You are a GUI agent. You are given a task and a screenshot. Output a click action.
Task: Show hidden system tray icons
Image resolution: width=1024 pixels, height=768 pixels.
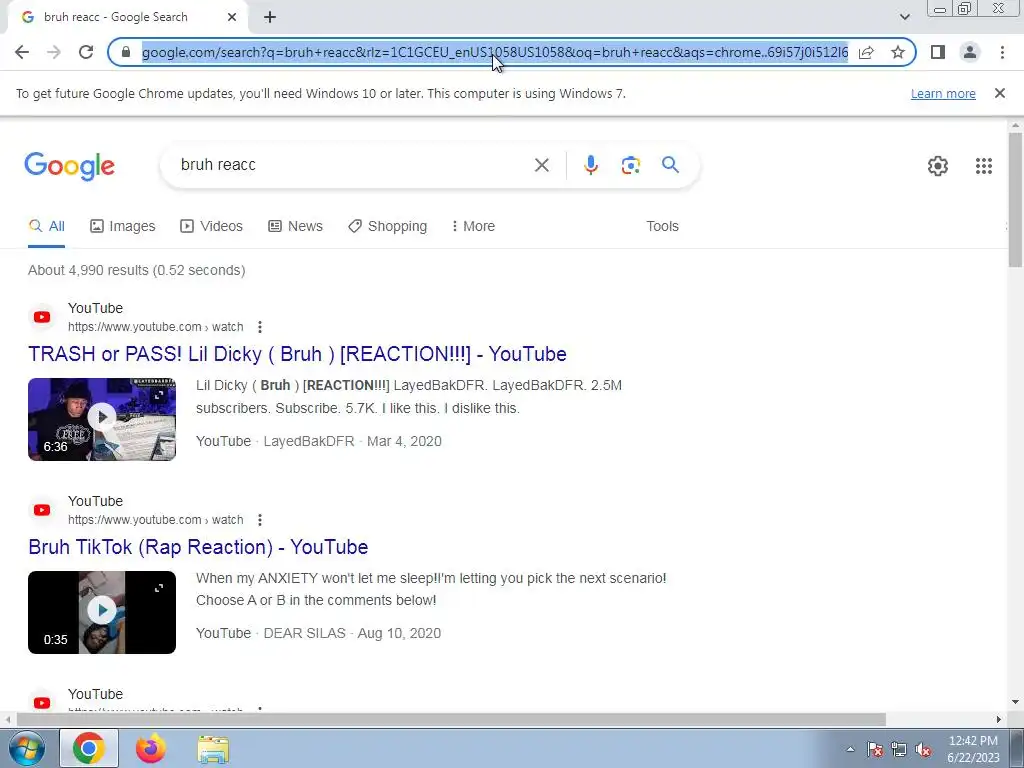tap(850, 749)
